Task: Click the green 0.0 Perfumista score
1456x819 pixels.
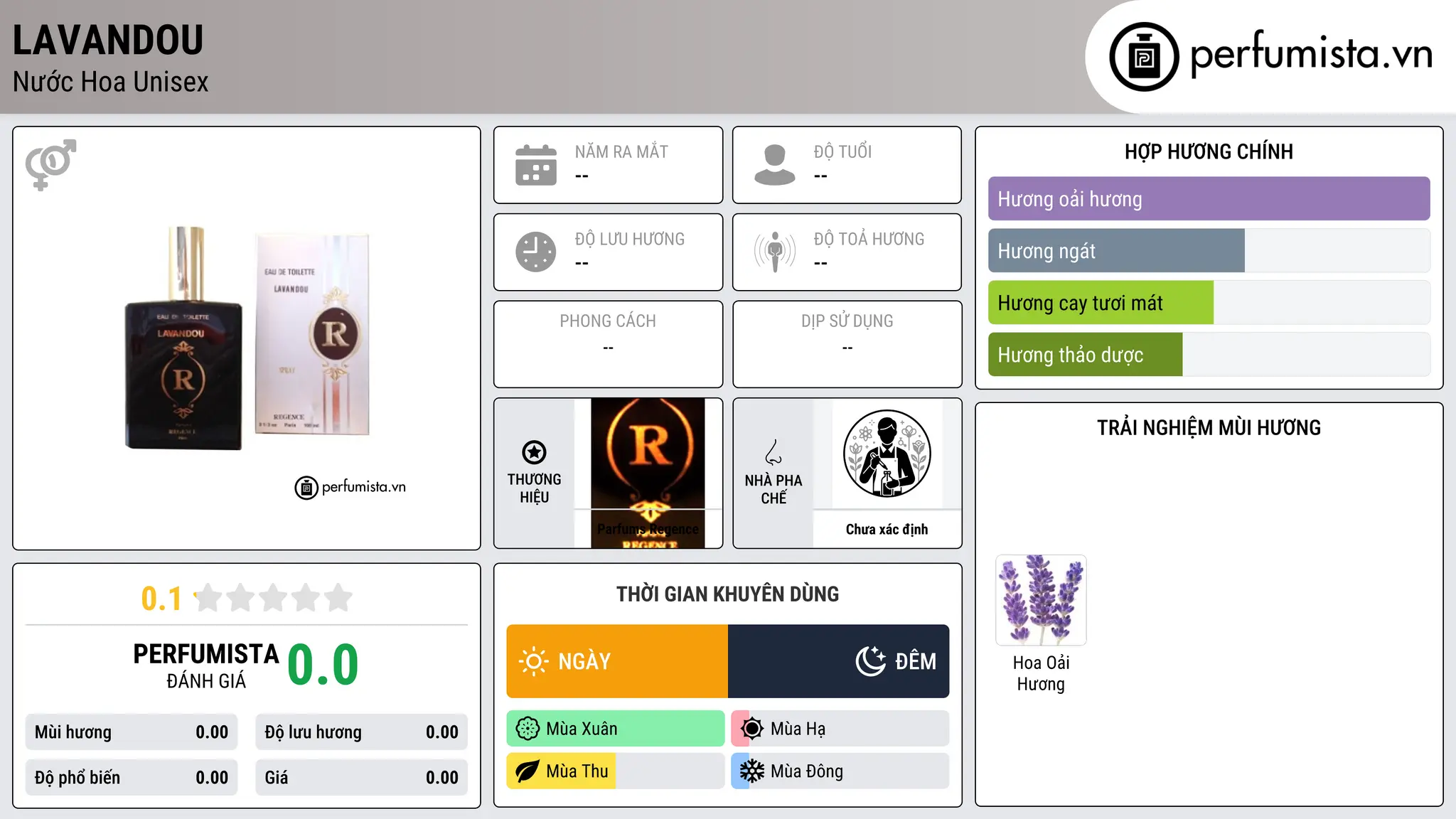Action: 323,665
